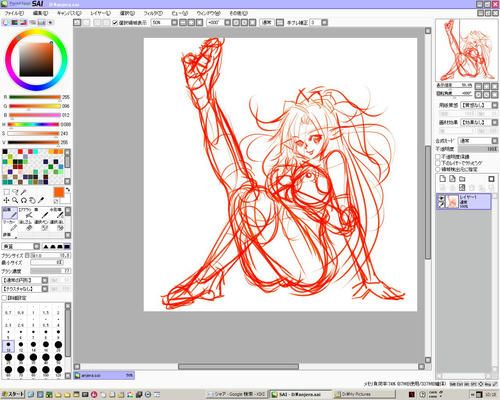Open the Filter menu
Viewport: 500px width, 400px height.
[x=153, y=13]
